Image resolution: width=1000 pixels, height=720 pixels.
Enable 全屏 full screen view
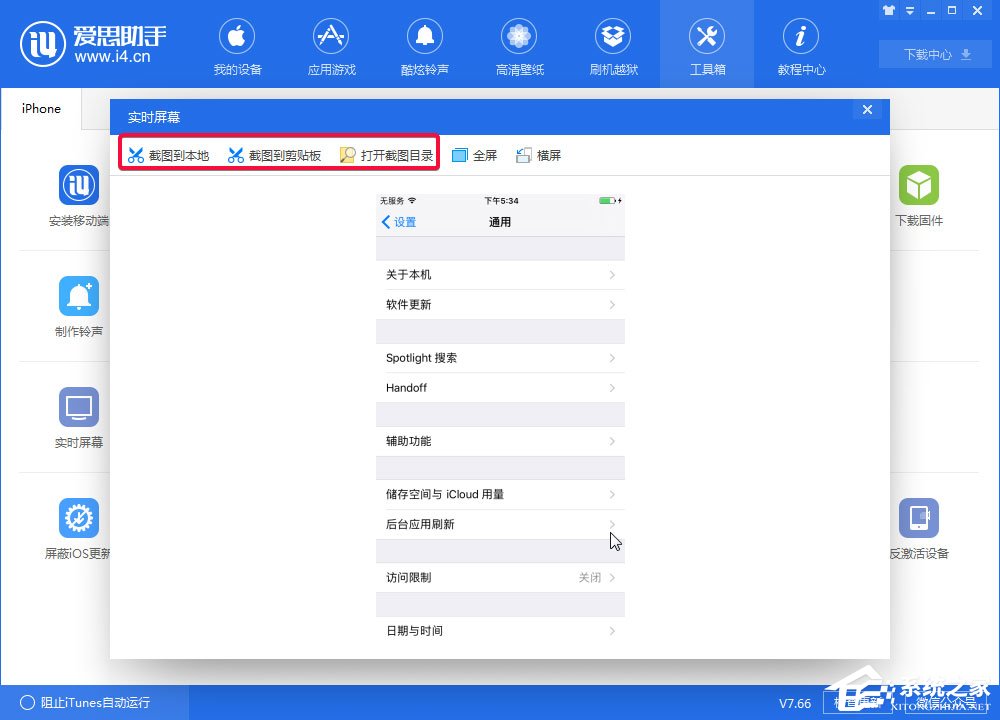(x=474, y=155)
